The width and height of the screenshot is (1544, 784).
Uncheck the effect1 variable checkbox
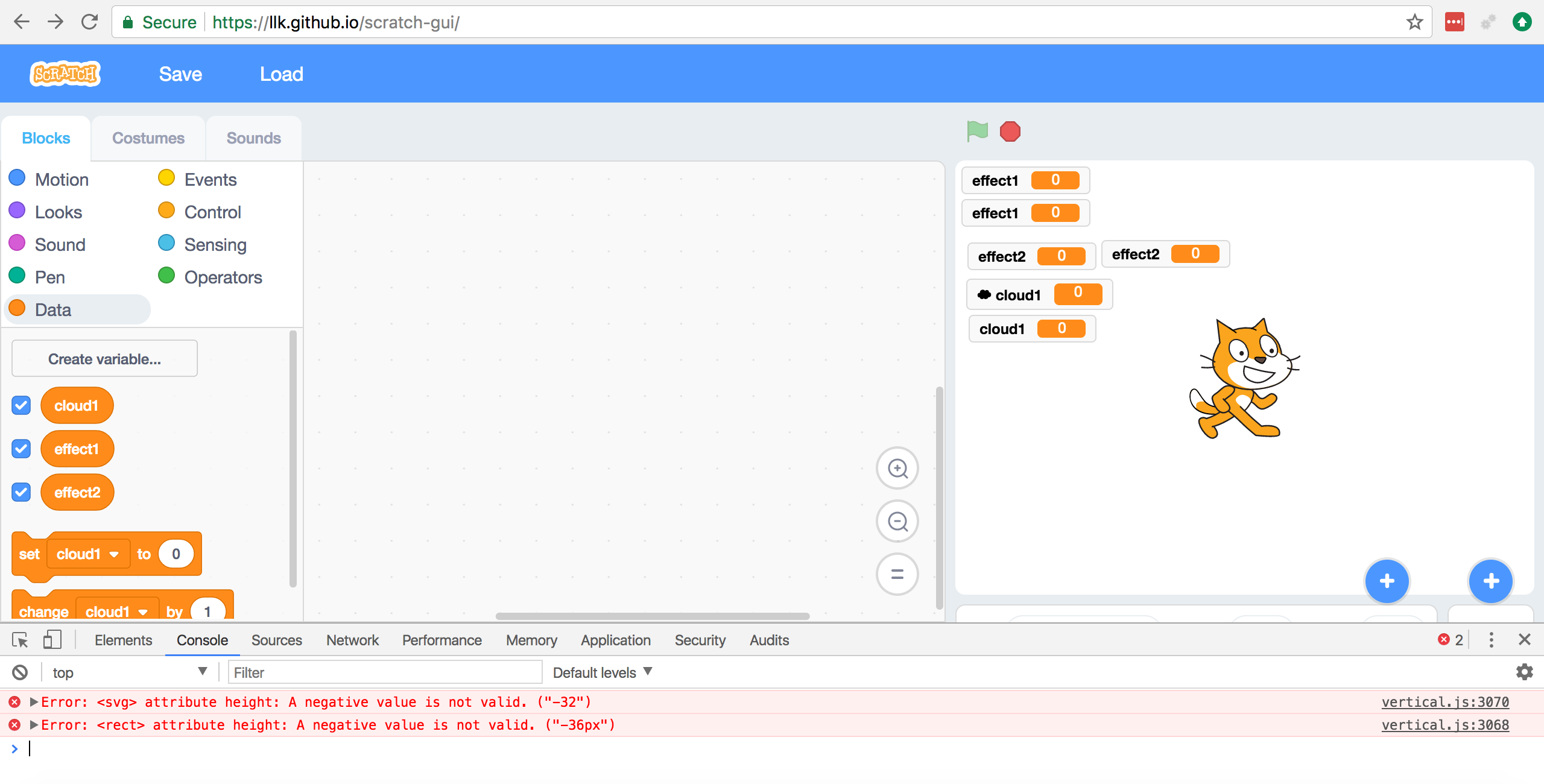[x=21, y=449]
